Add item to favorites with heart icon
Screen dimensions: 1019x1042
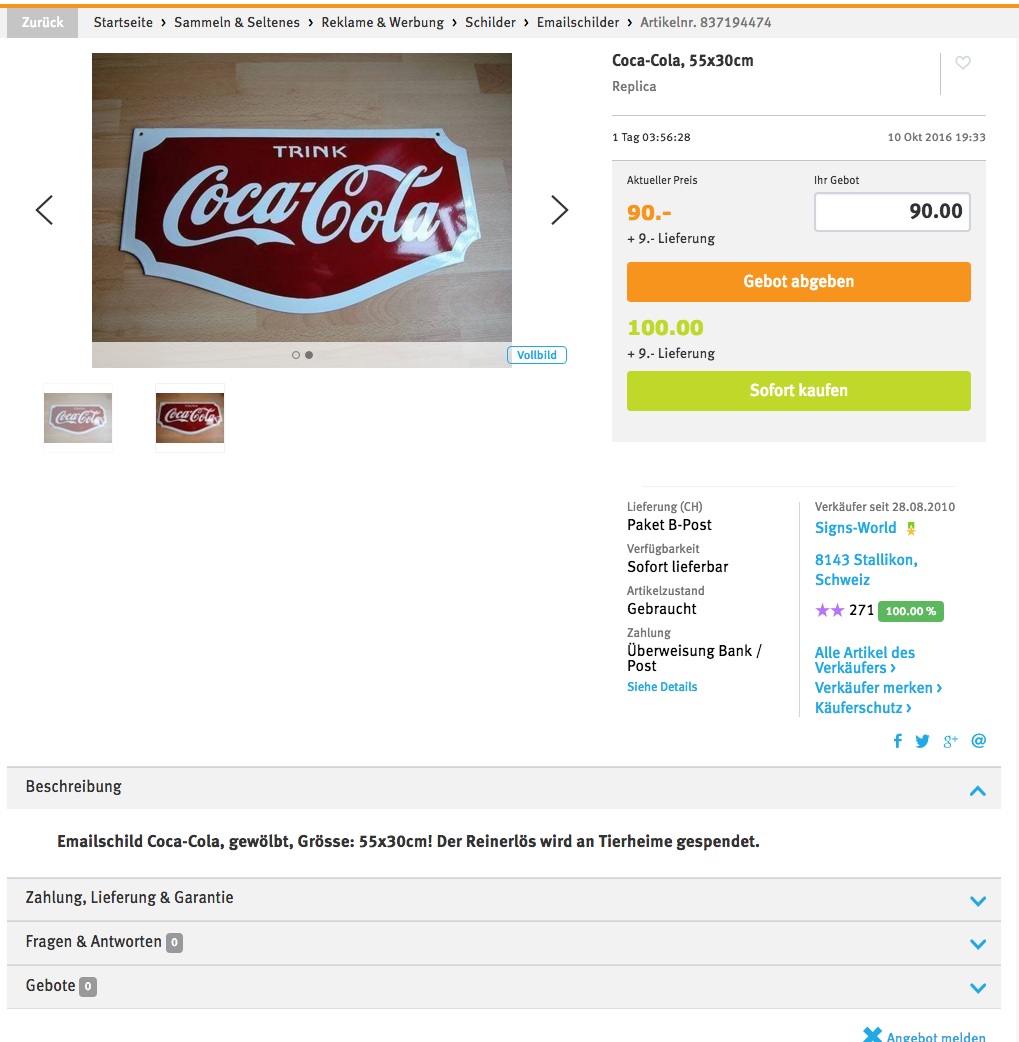click(962, 62)
